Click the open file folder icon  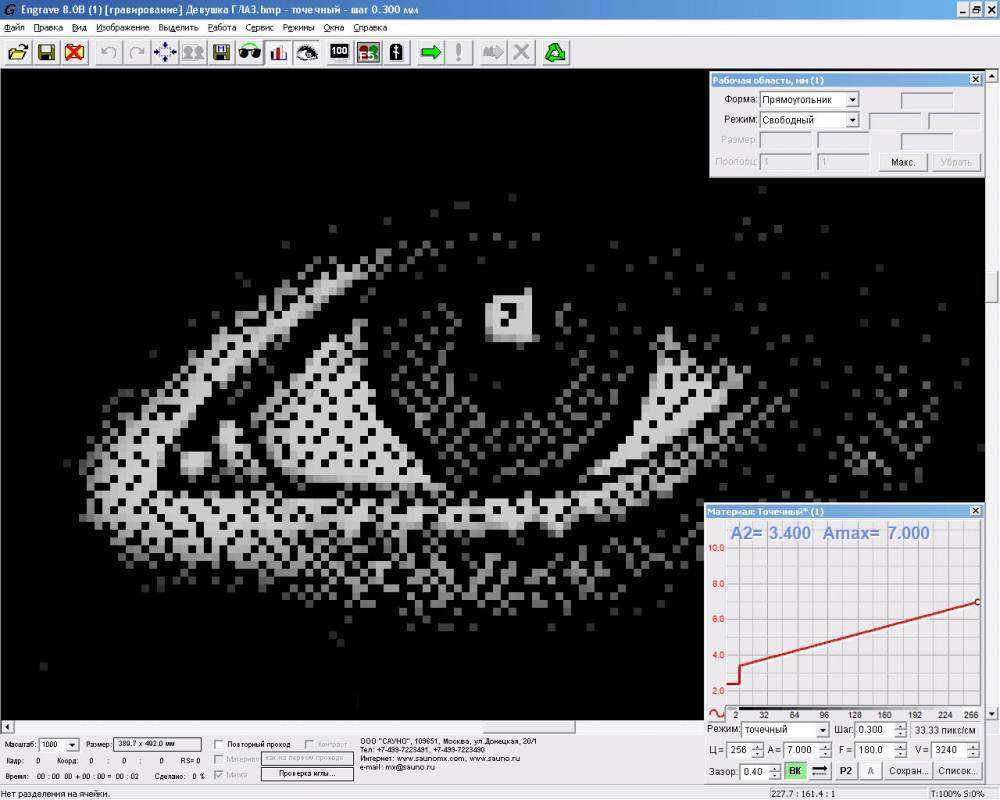coord(18,53)
